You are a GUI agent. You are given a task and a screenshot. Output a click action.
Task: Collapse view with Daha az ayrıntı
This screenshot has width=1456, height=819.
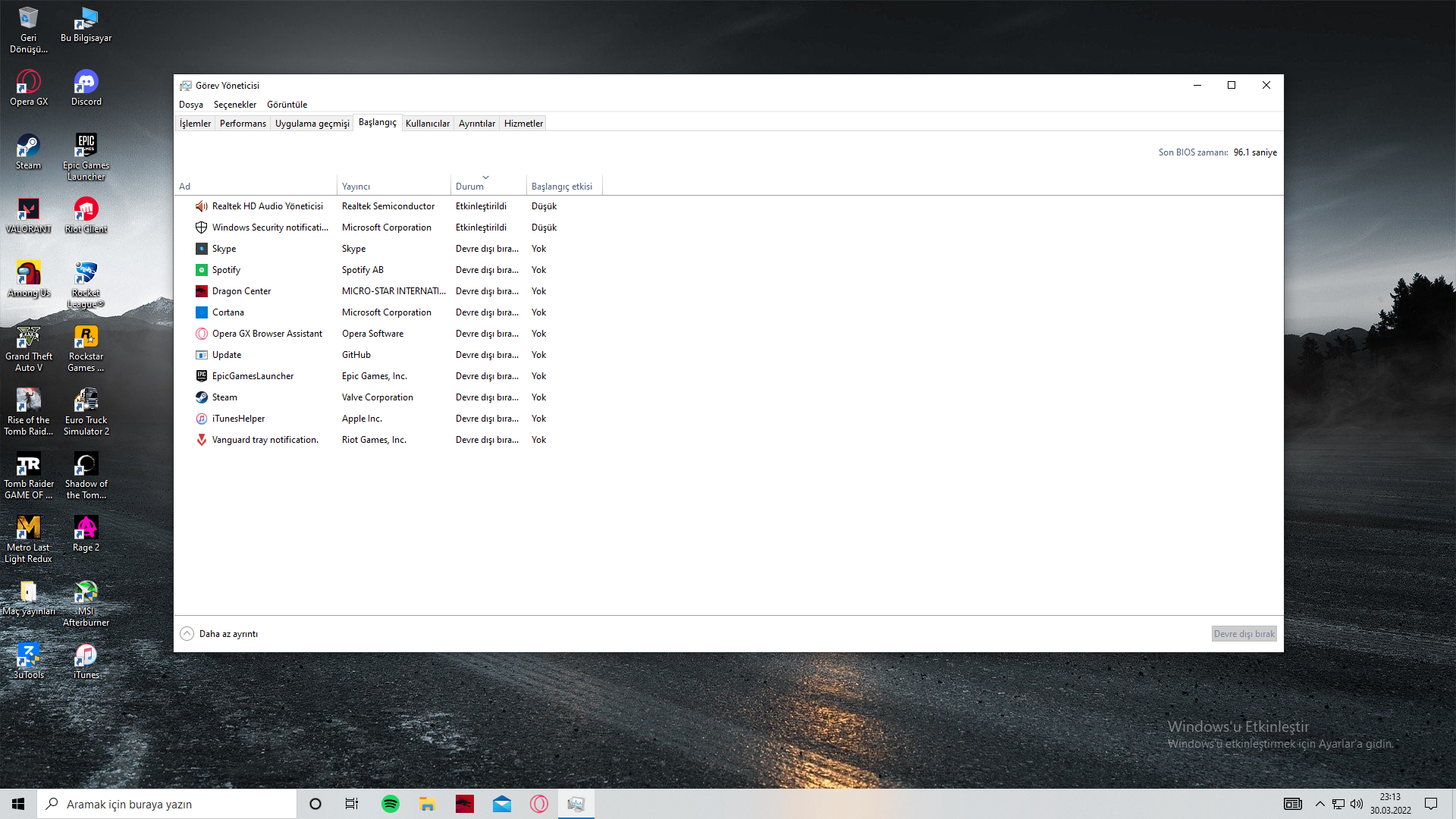click(x=219, y=634)
